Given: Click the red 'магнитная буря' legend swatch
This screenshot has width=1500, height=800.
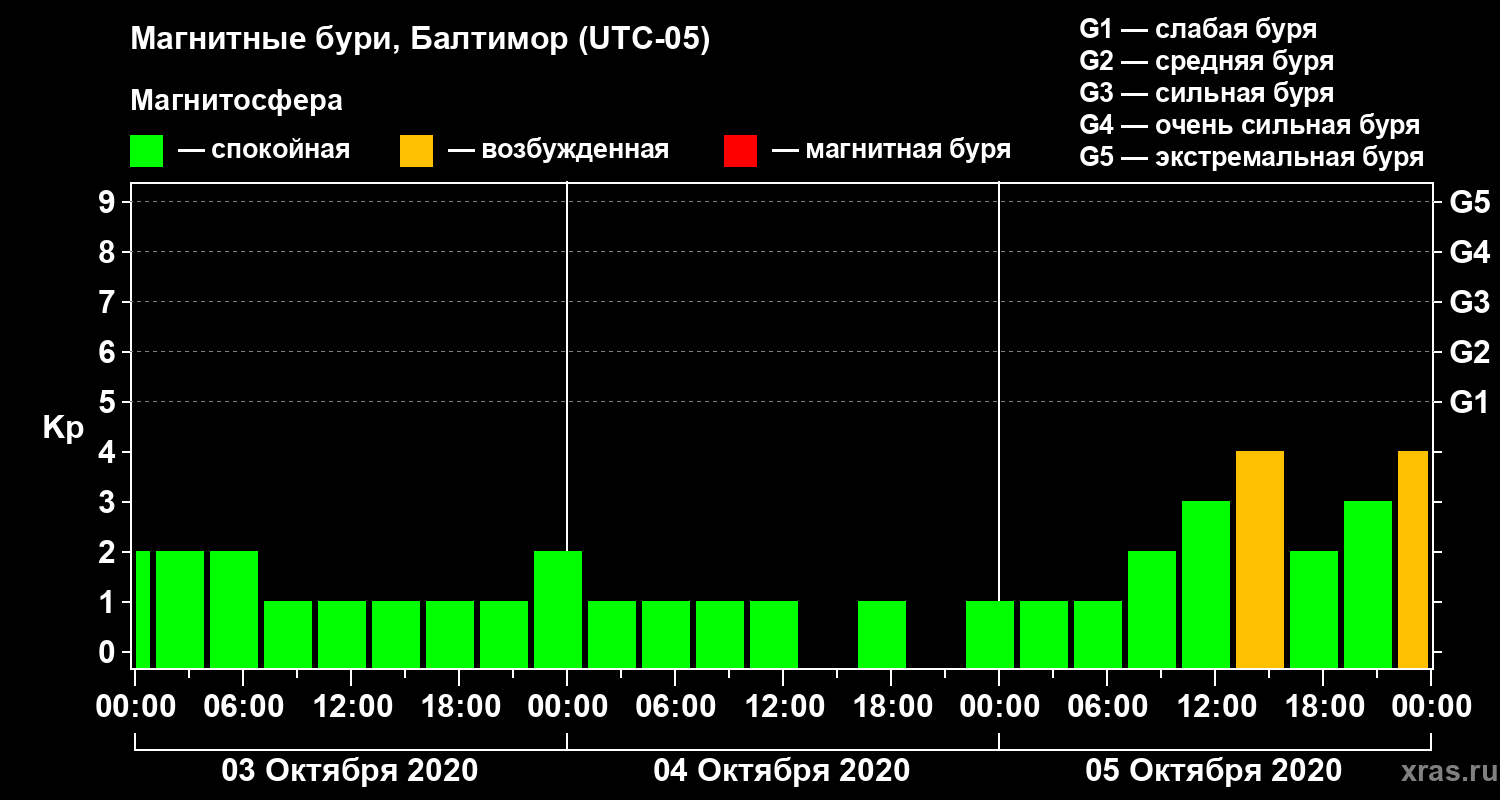Looking at the screenshot, I should pos(740,151).
